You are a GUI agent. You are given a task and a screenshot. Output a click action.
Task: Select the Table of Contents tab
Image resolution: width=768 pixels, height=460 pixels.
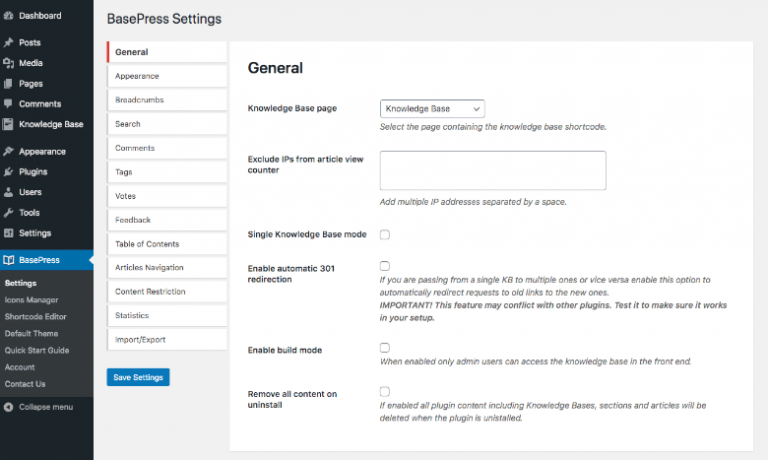(x=167, y=244)
